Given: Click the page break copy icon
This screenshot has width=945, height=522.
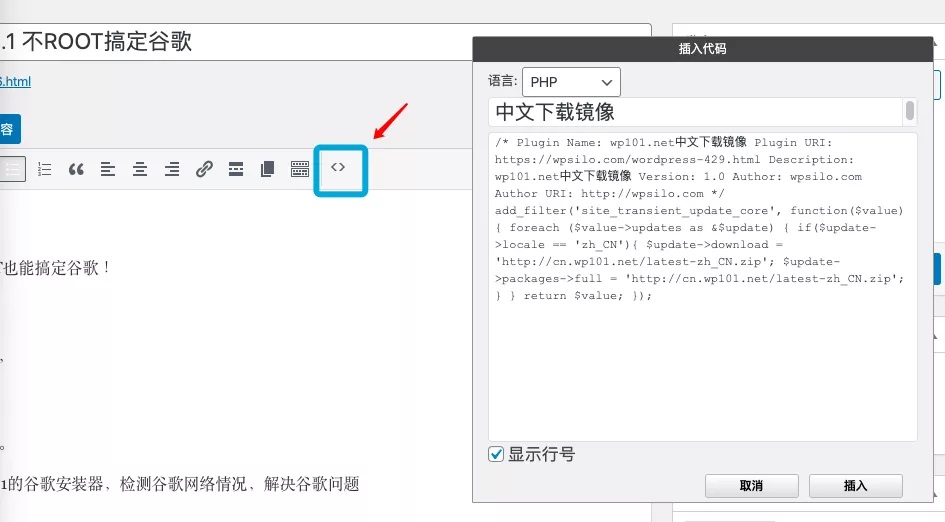Looking at the screenshot, I should (267, 169).
